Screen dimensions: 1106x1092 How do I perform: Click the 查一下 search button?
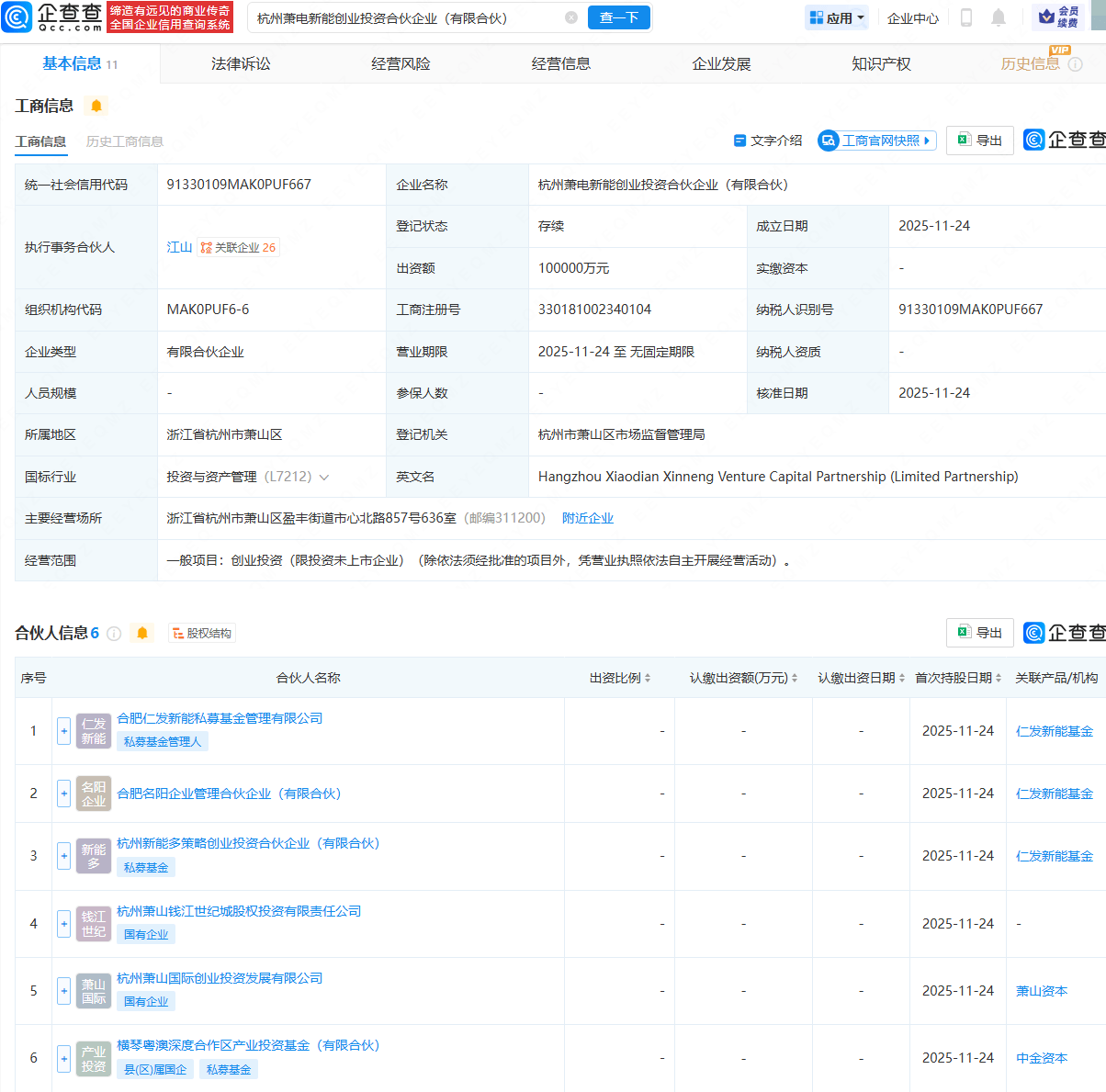point(618,17)
